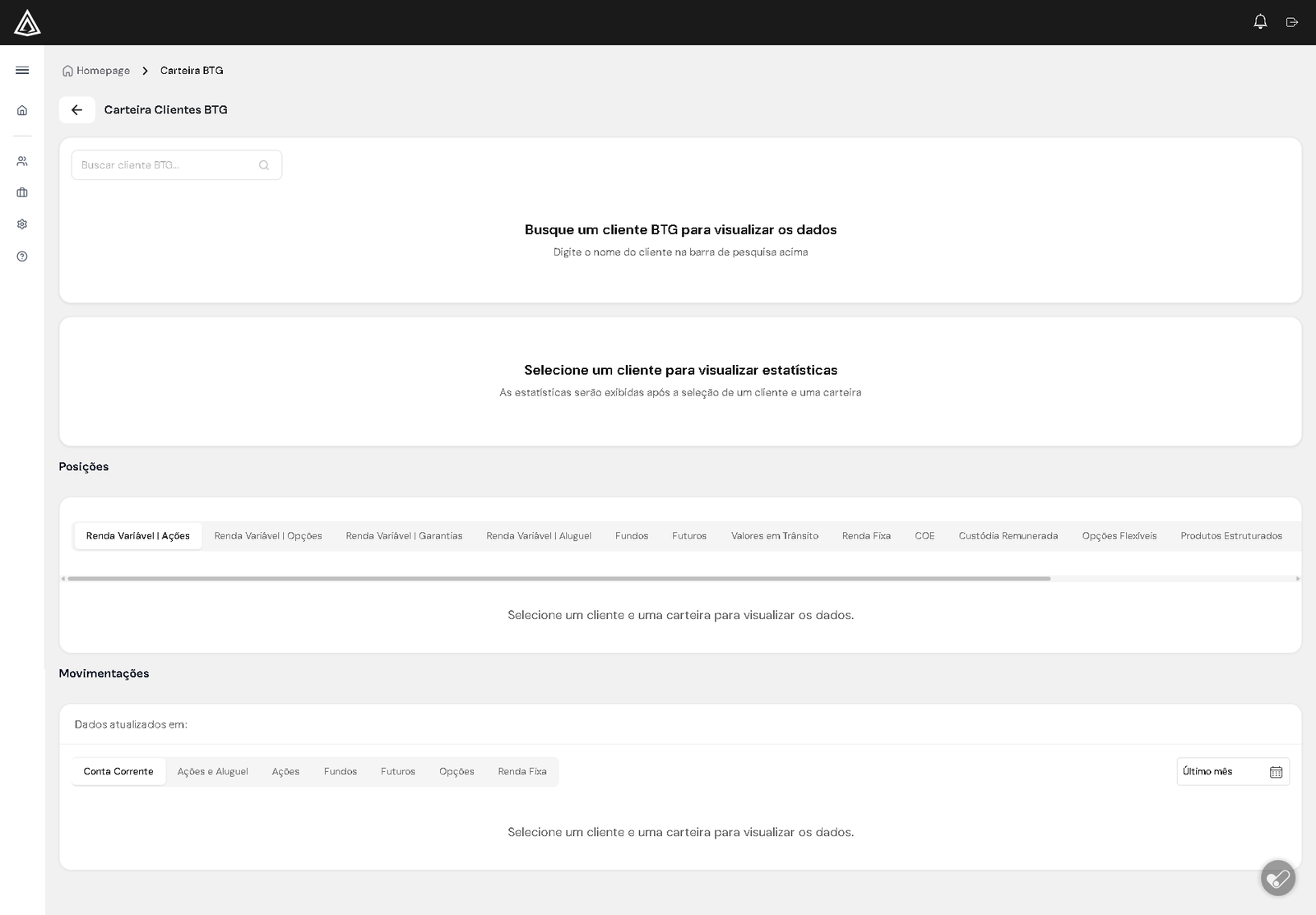Open help via the question mark icon
1316x915 pixels.
pos(22,256)
